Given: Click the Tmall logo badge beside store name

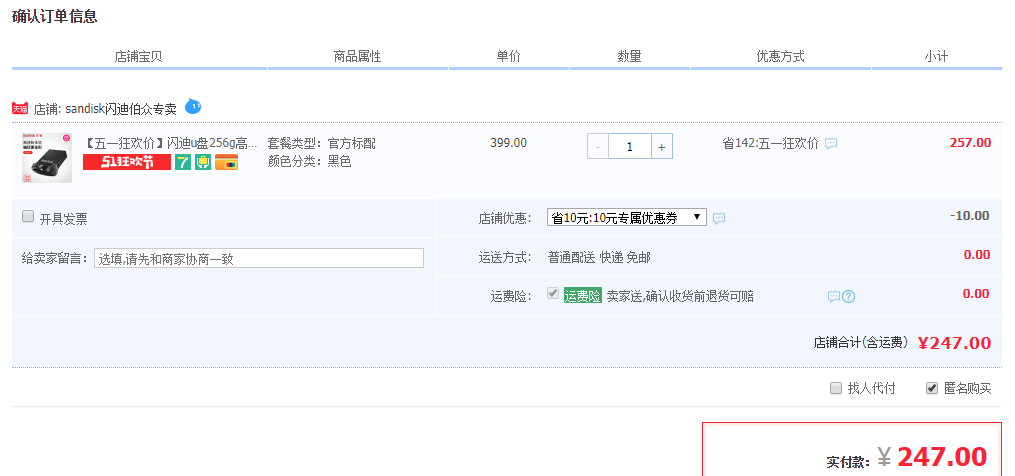Looking at the screenshot, I should (19, 108).
